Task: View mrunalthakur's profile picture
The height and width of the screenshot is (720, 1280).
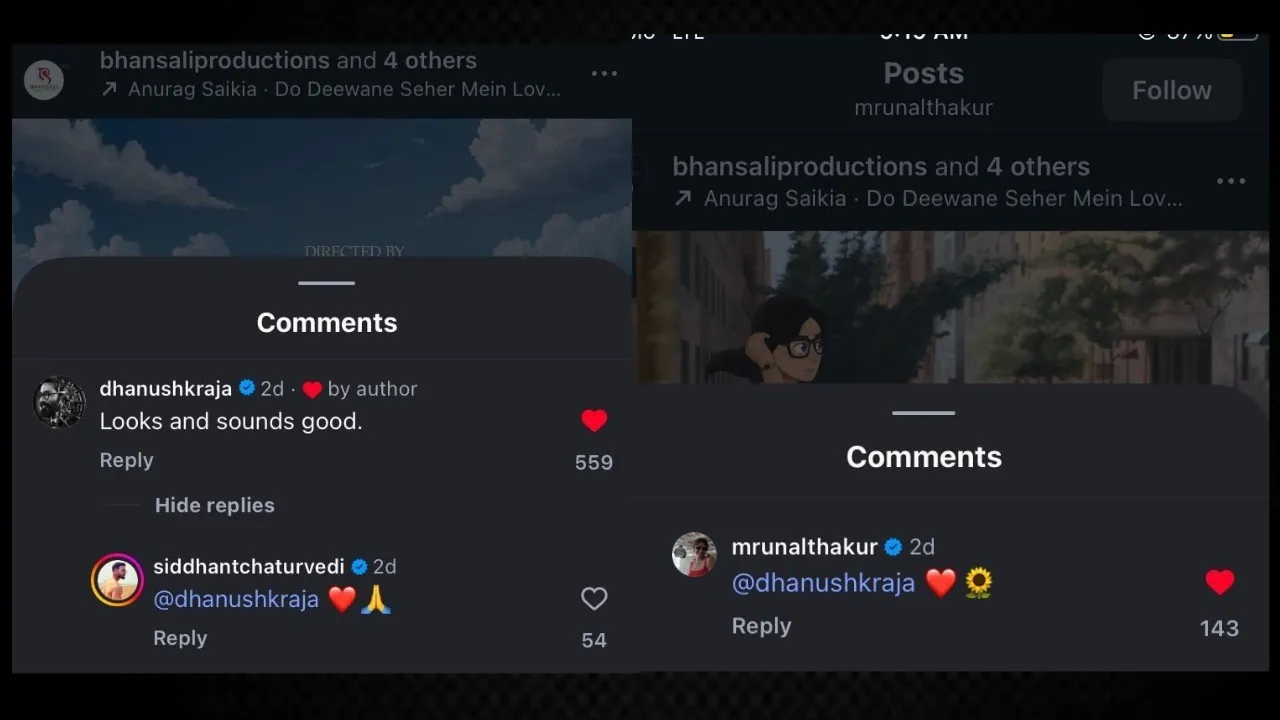Action: tap(694, 555)
